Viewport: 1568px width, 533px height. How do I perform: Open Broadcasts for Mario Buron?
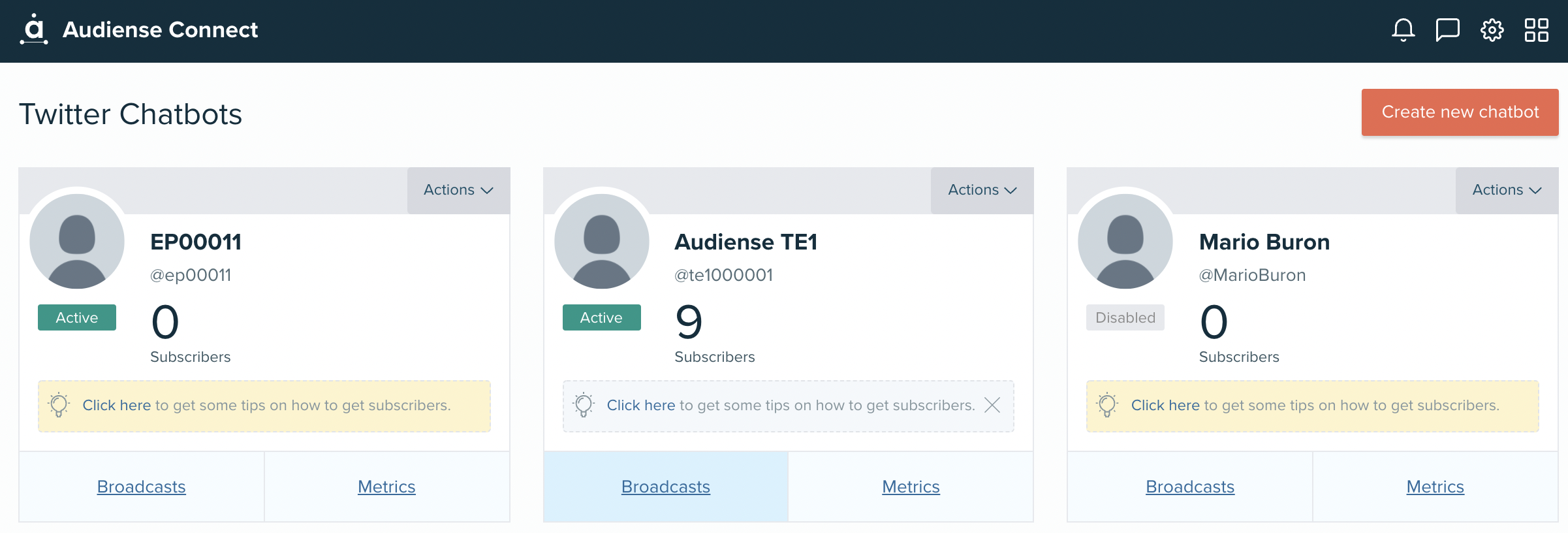tap(1190, 487)
